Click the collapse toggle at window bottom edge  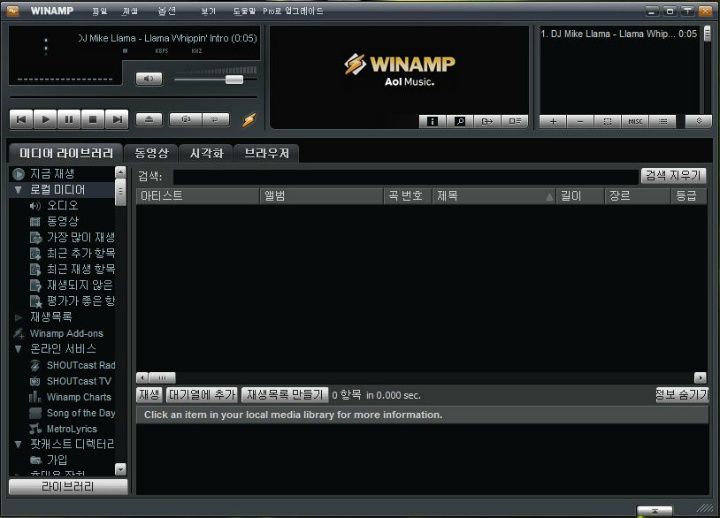point(654,511)
